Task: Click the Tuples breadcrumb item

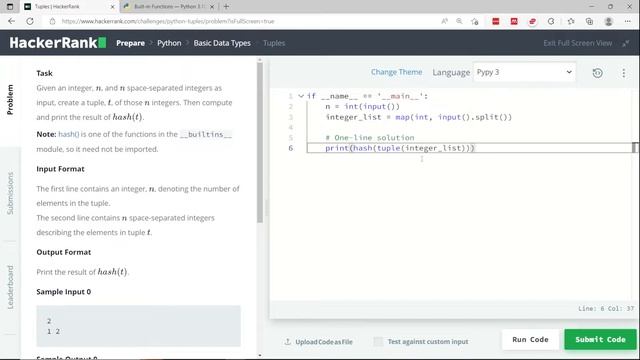Action: 274,43
